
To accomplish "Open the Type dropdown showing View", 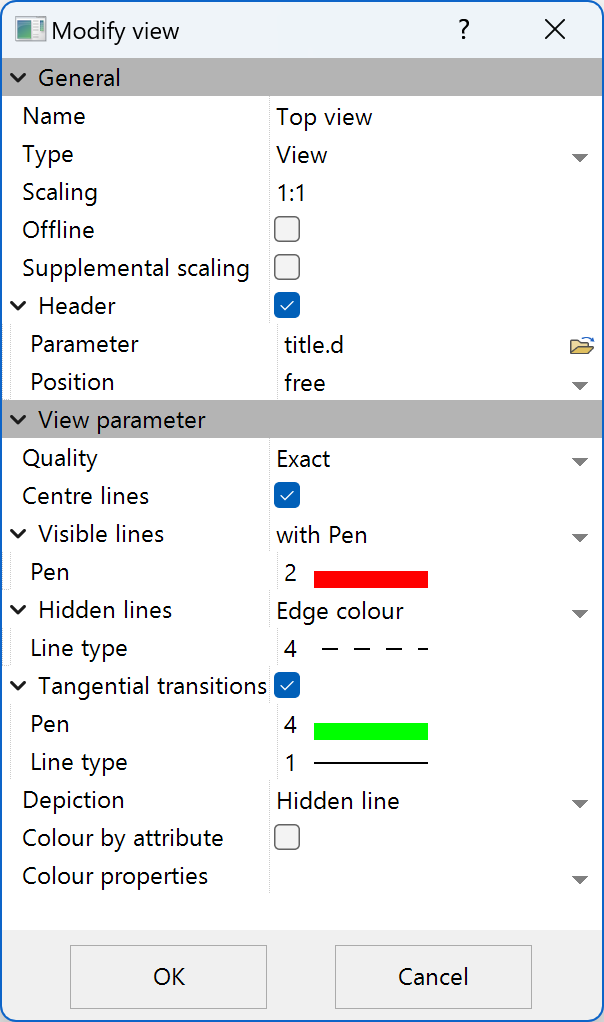I will coord(580,157).
